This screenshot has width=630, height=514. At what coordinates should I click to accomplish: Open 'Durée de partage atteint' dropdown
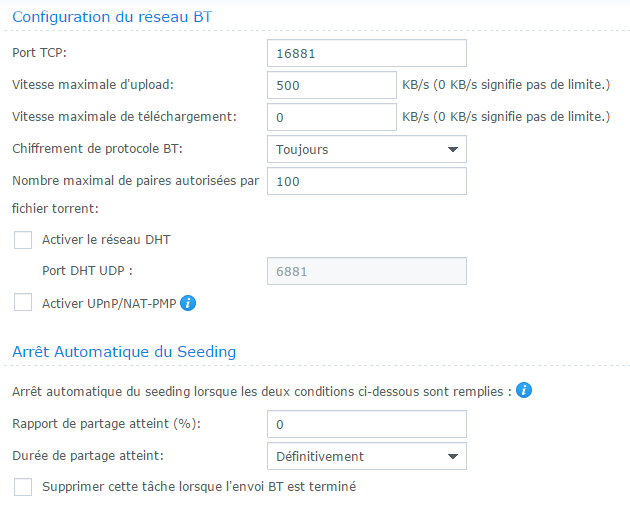[x=366, y=456]
